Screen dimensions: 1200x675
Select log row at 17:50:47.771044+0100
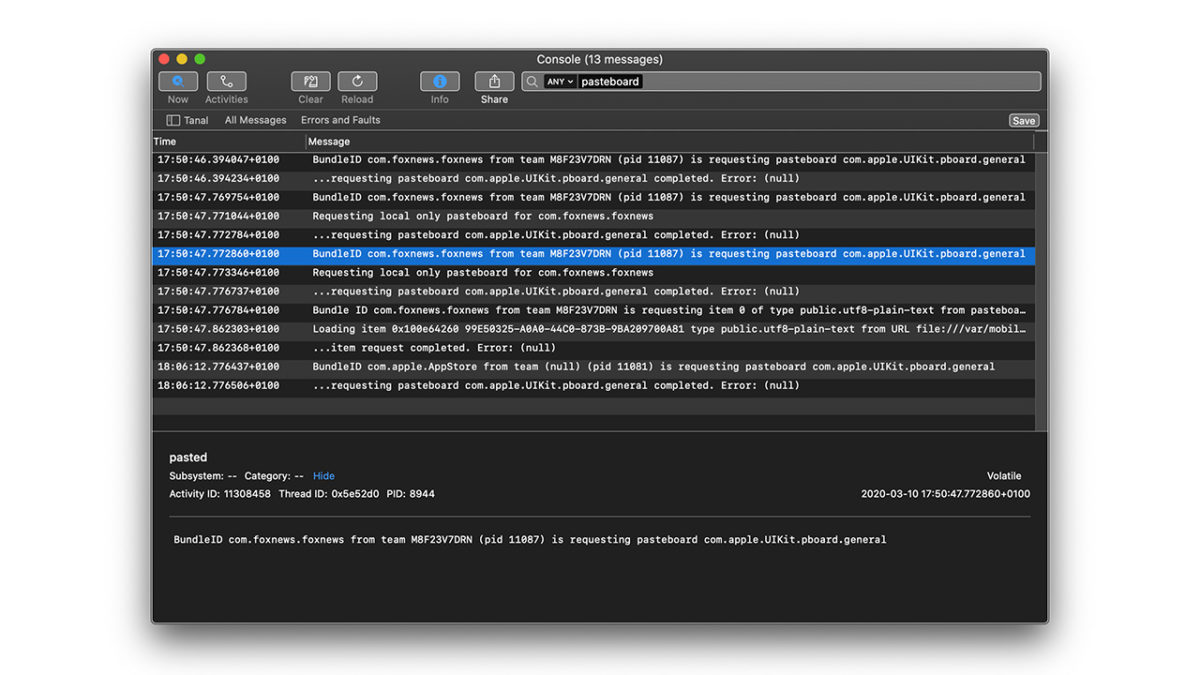pyautogui.click(x=594, y=216)
